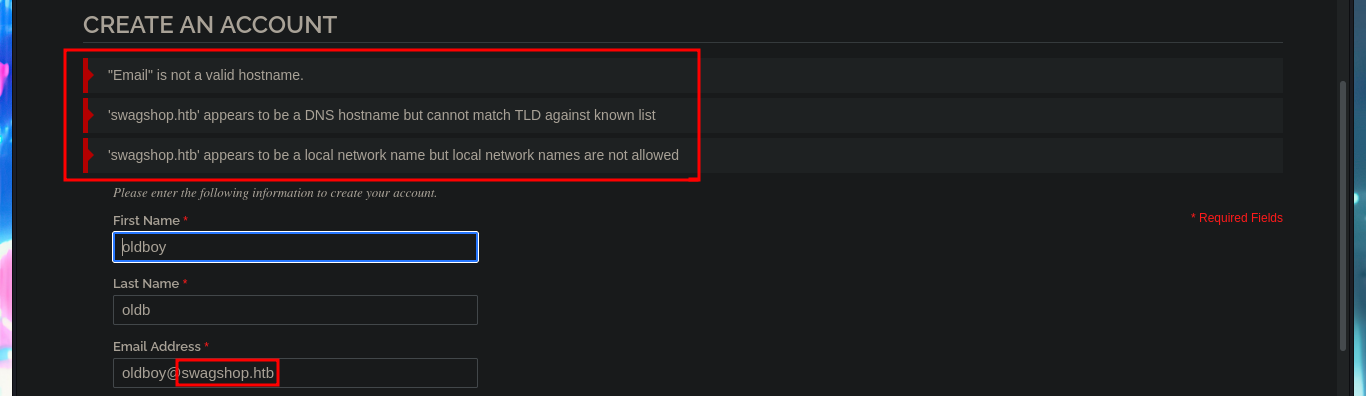Place cursor on swagshop.htb in email field
The height and width of the screenshot is (396, 1366).
pyautogui.click(x=227, y=373)
